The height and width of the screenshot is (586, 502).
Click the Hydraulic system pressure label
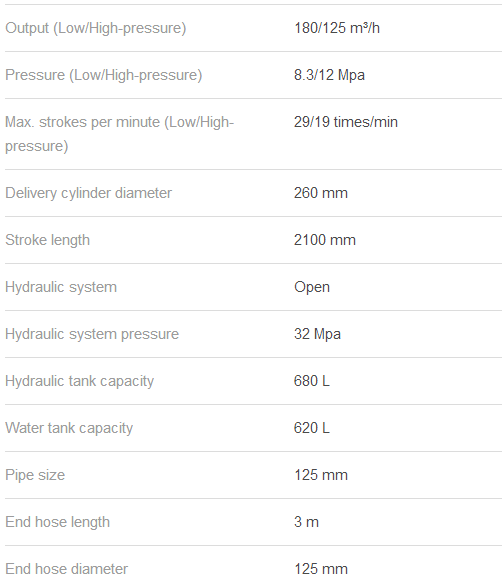[92, 334]
